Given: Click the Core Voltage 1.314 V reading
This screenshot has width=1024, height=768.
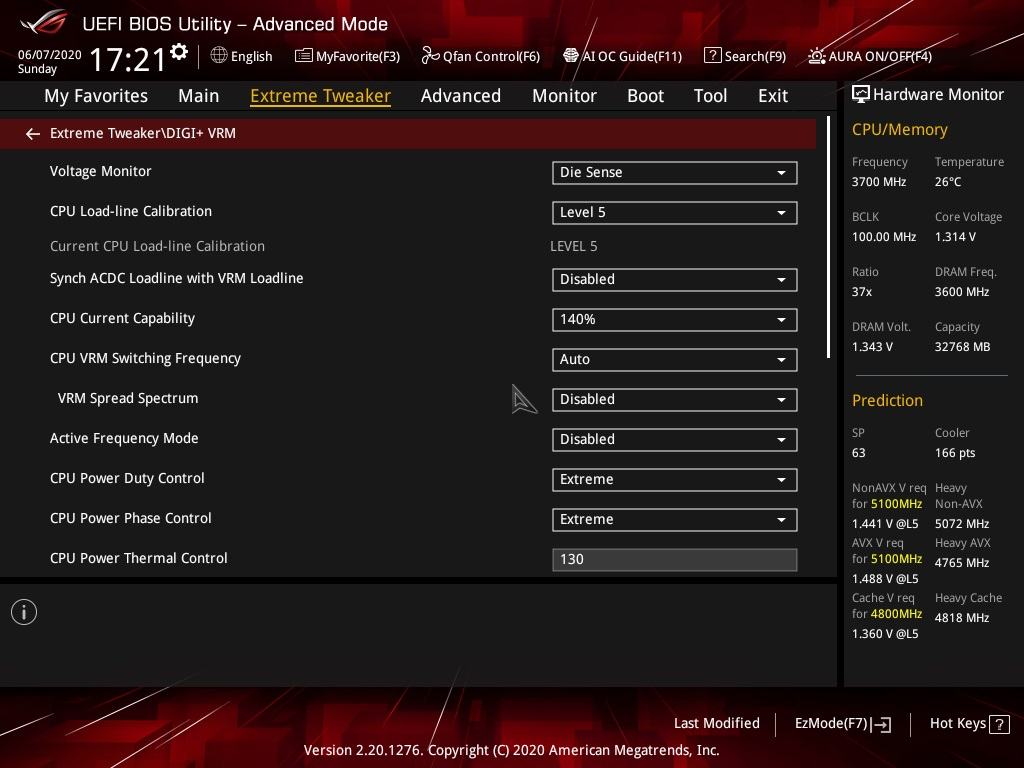Looking at the screenshot, I should click(955, 236).
